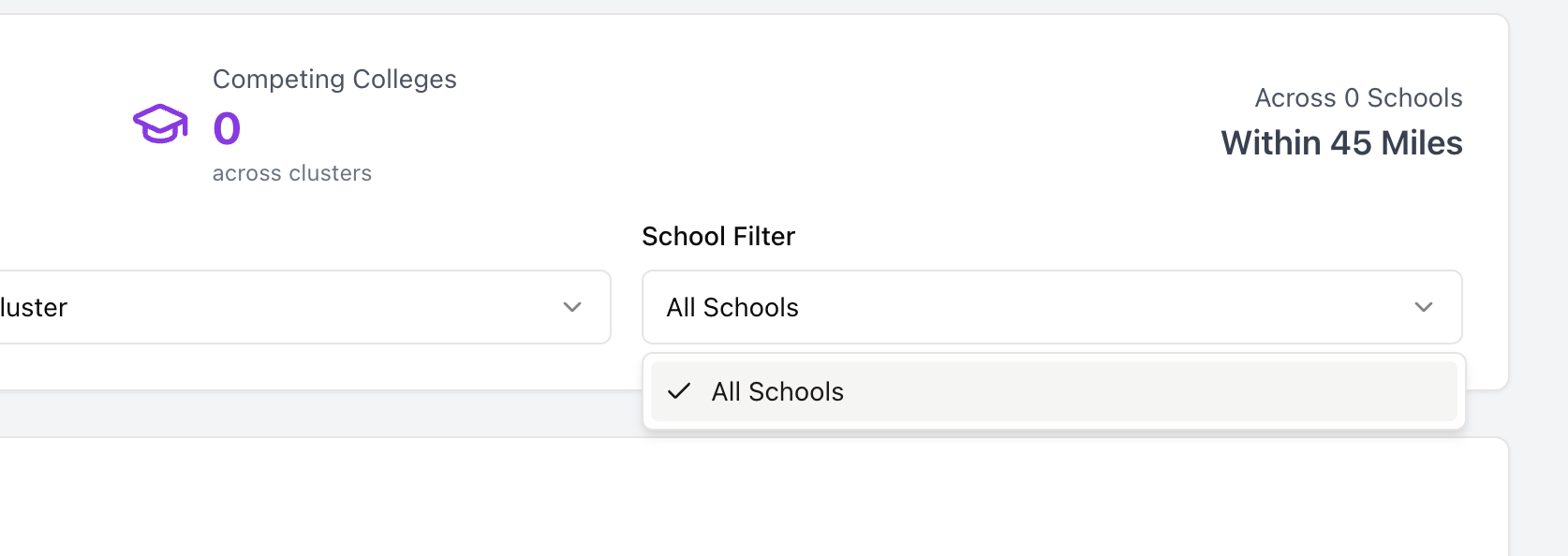
Task: Click the purple graduation cap icon
Action: pyautogui.click(x=160, y=124)
